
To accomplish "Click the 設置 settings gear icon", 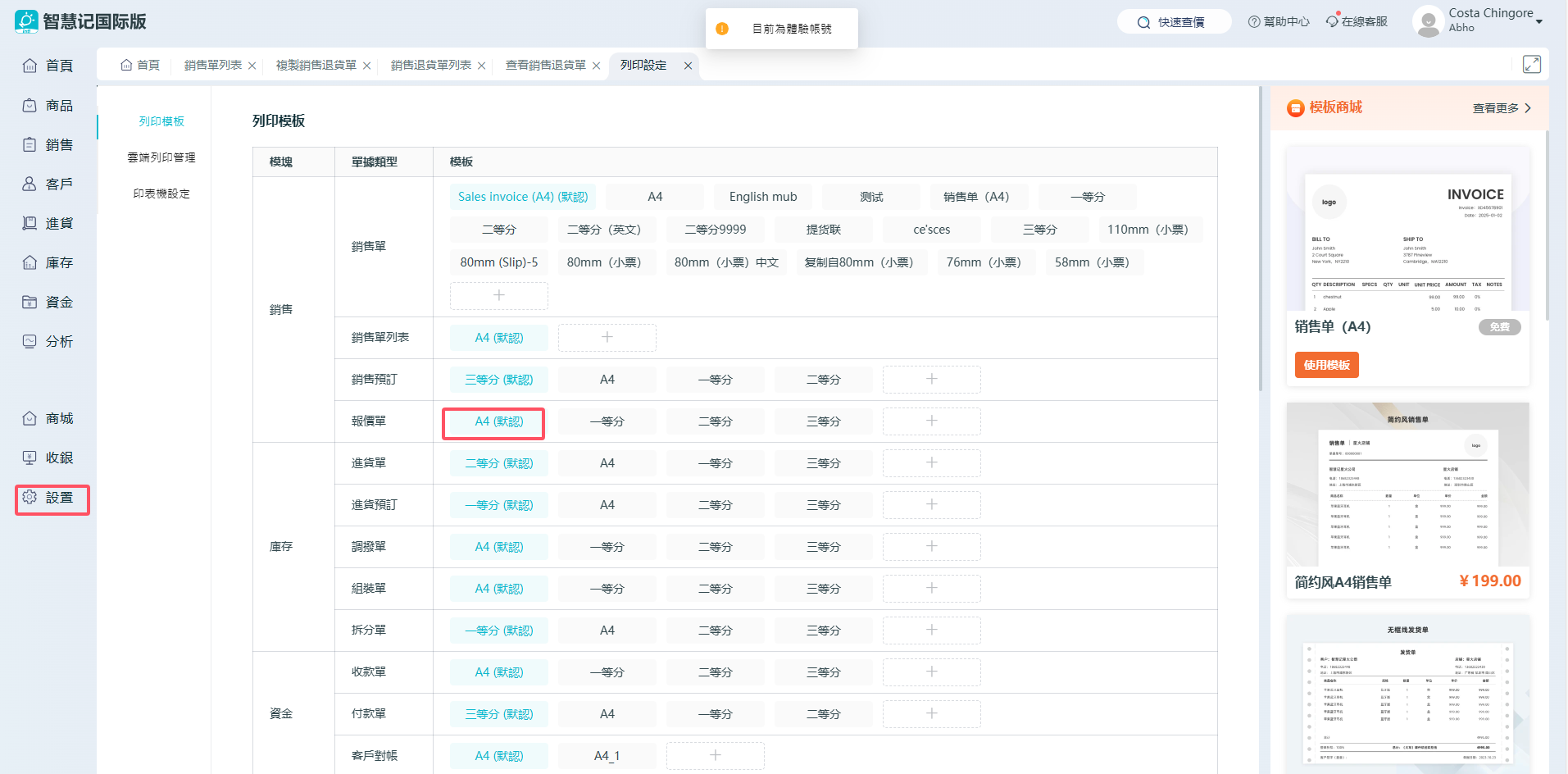I will coord(30,498).
